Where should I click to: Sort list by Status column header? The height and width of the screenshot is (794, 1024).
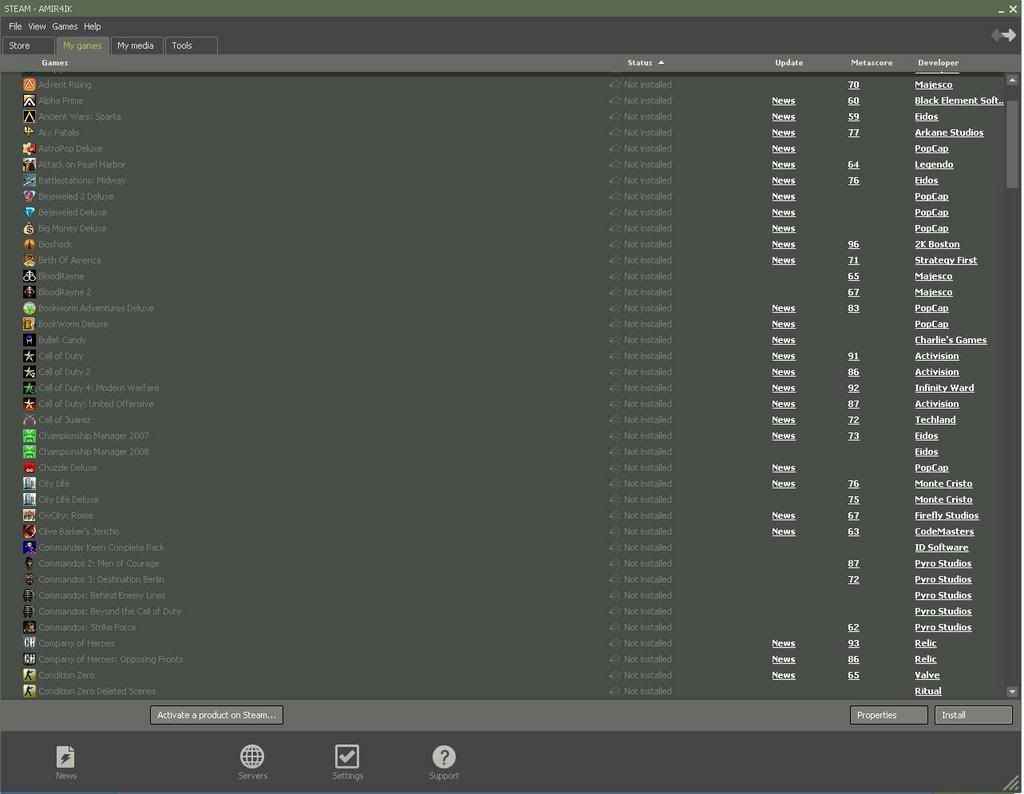click(640, 63)
